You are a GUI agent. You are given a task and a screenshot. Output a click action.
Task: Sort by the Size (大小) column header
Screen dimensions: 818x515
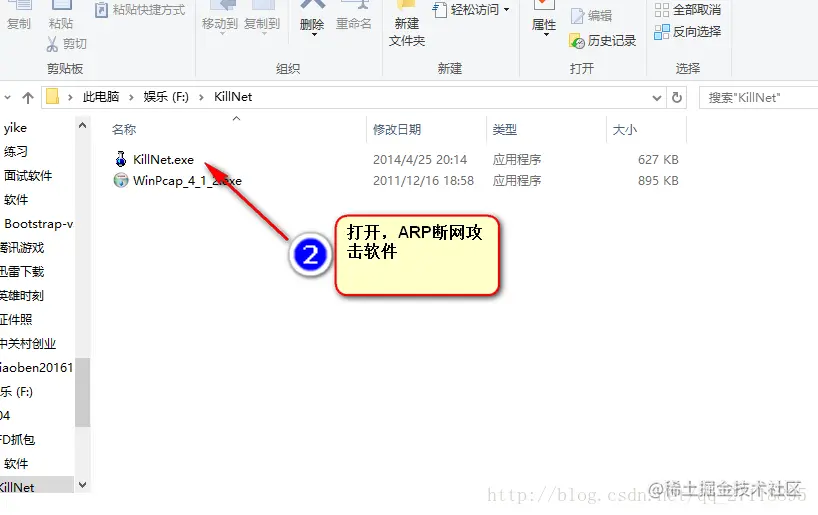point(624,129)
